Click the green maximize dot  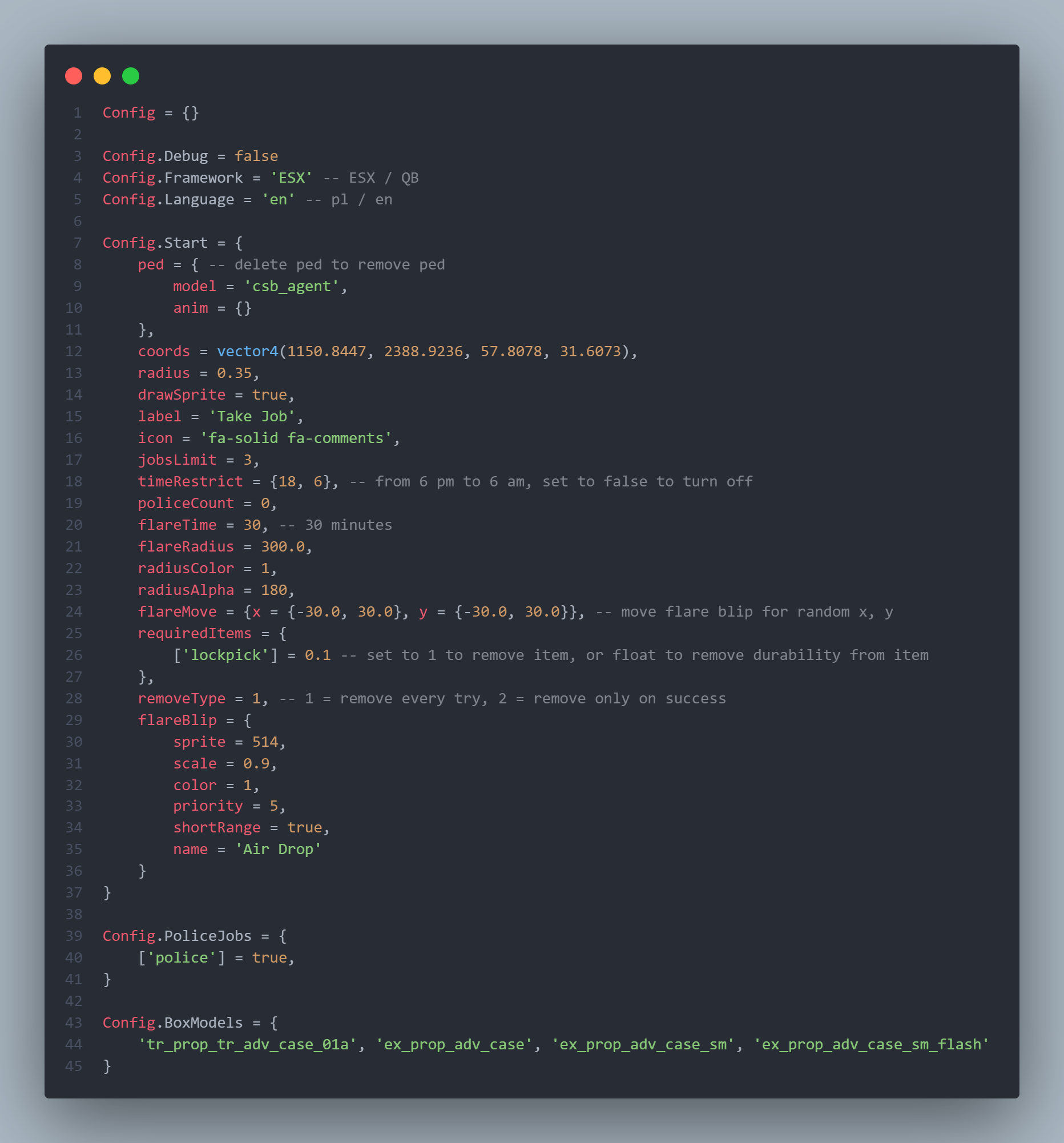[x=131, y=76]
